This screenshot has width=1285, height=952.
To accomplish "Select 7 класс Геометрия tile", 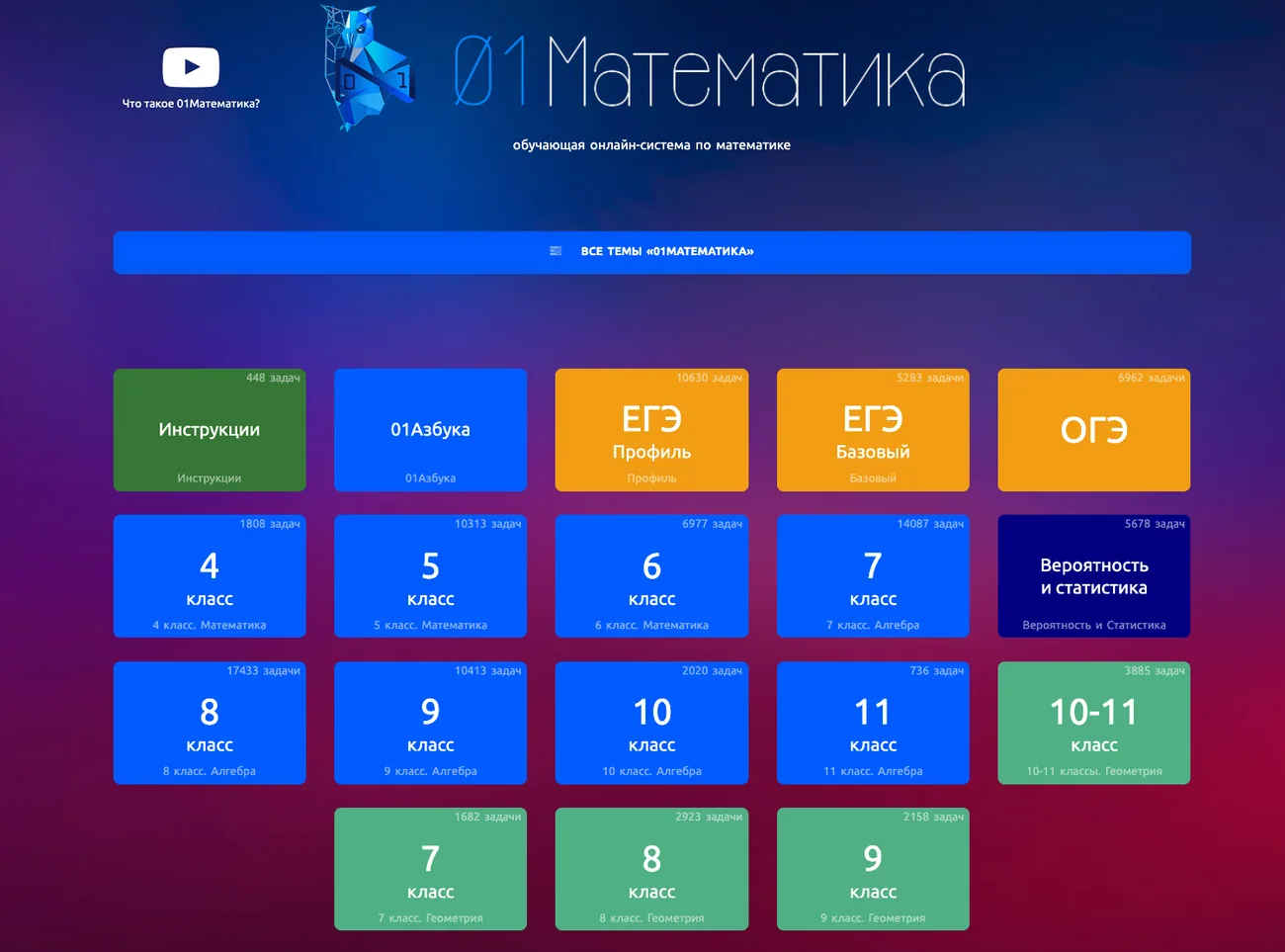I will [x=431, y=869].
